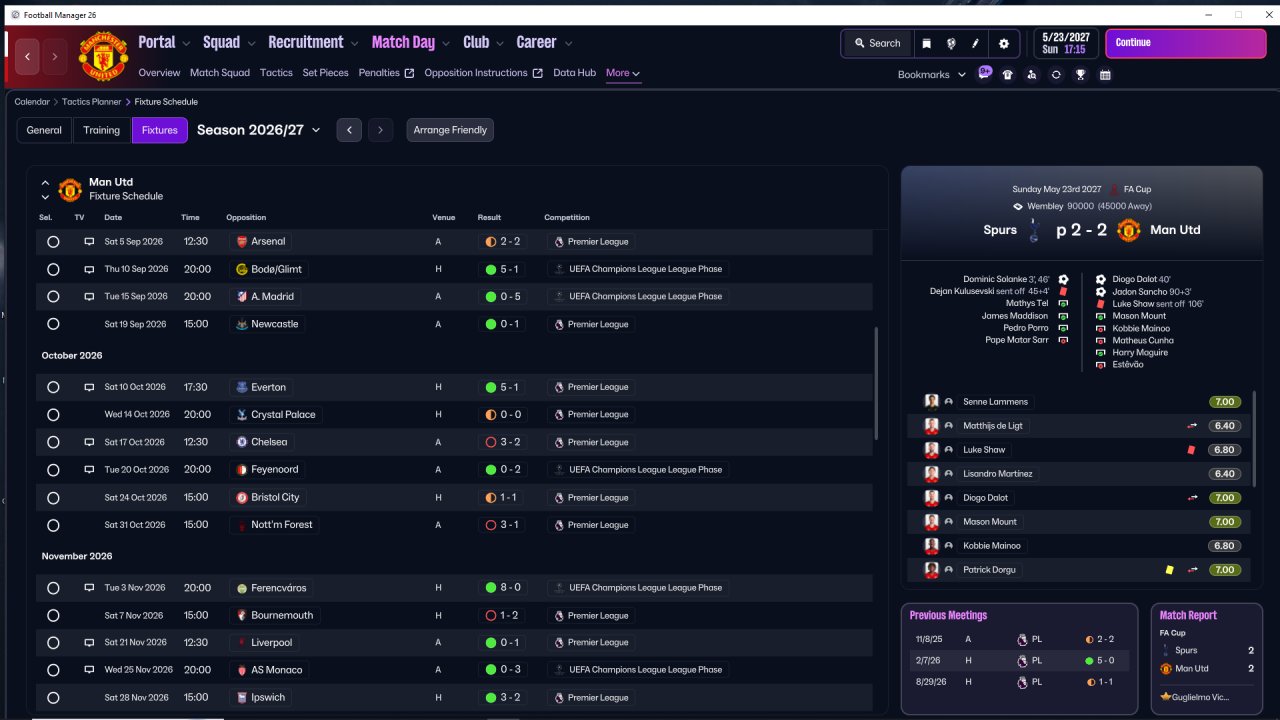Screen dimensions: 1280x720
Task: Select the Everton fixture radio button
Action: pos(53,387)
